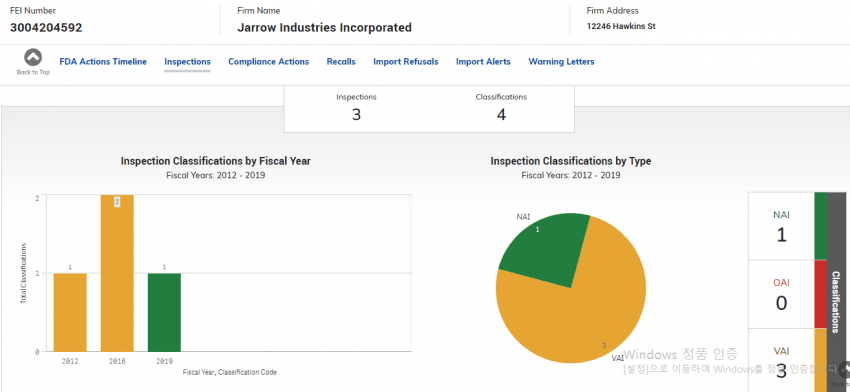The height and width of the screenshot is (392, 850).
Task: View the Warning Letters tab
Action: [561, 62]
